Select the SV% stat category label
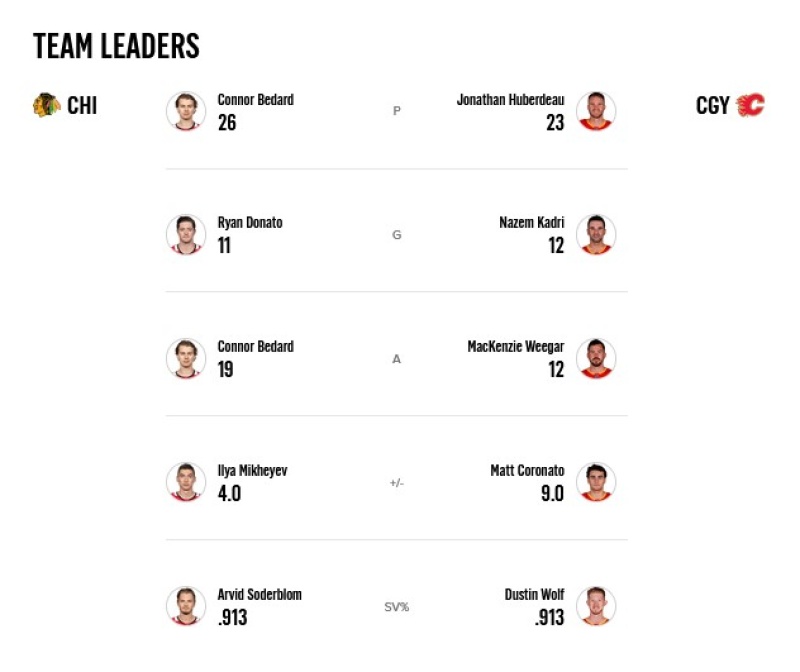Screen dimensions: 800x672 (396, 607)
